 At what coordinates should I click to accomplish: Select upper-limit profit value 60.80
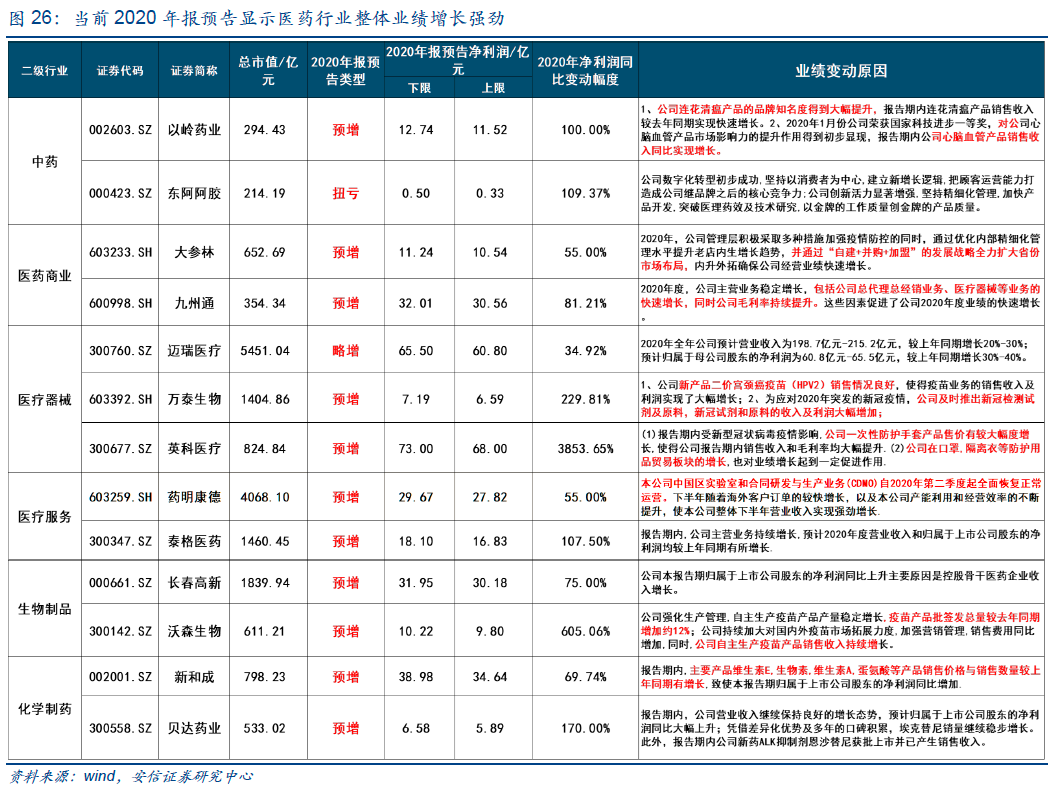click(489, 351)
